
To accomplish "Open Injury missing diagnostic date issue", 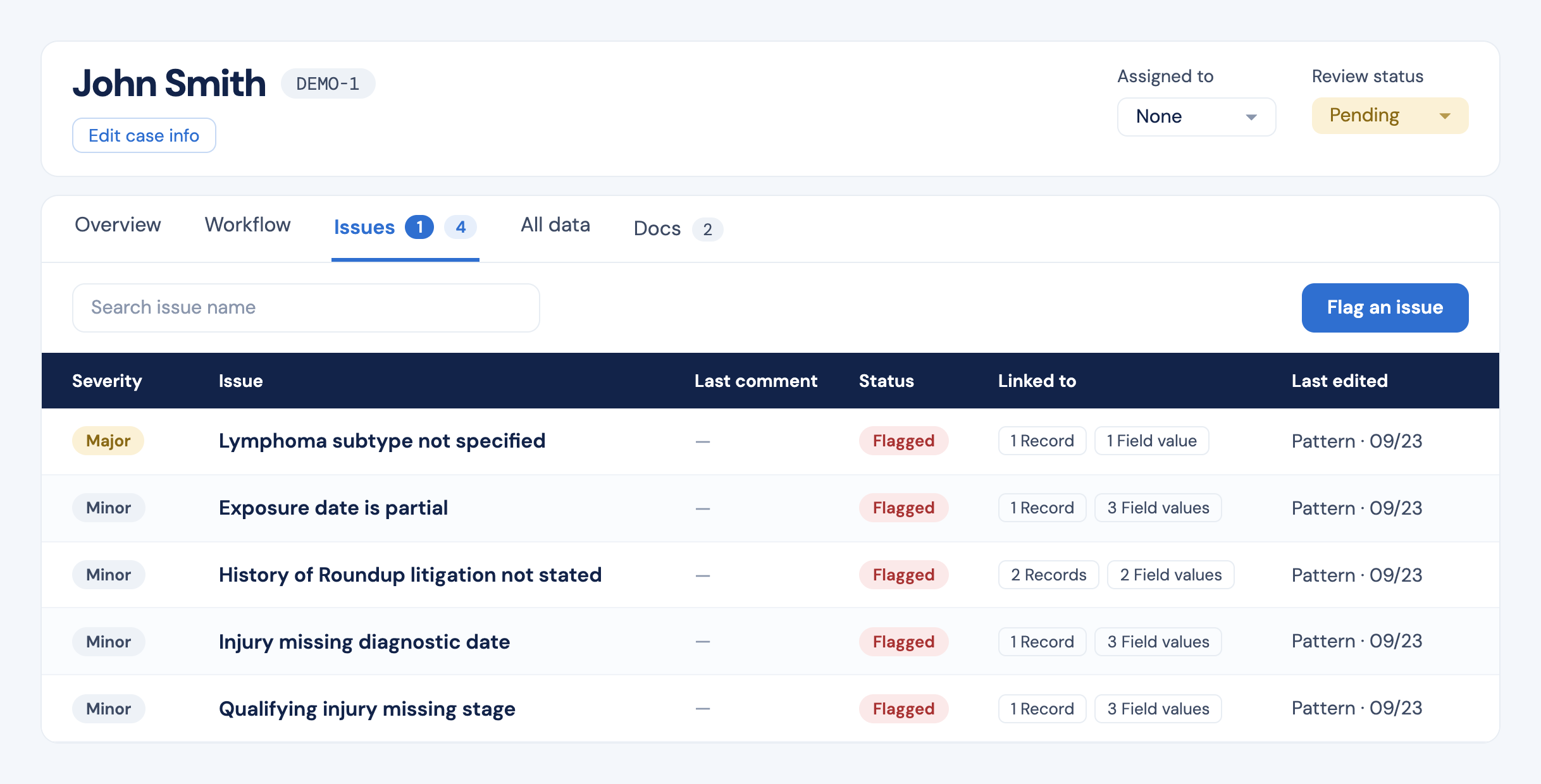I will tap(364, 642).
